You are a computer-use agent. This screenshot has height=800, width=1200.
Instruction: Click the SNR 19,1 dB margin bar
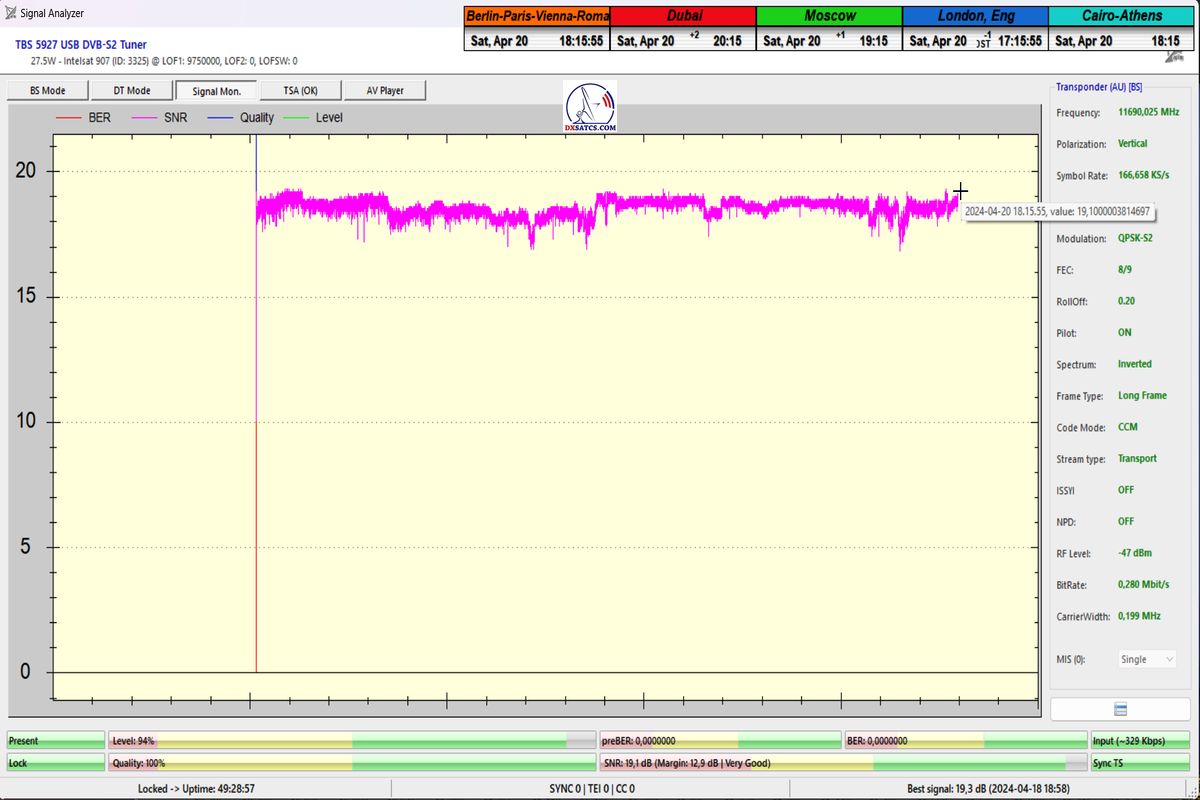843,763
